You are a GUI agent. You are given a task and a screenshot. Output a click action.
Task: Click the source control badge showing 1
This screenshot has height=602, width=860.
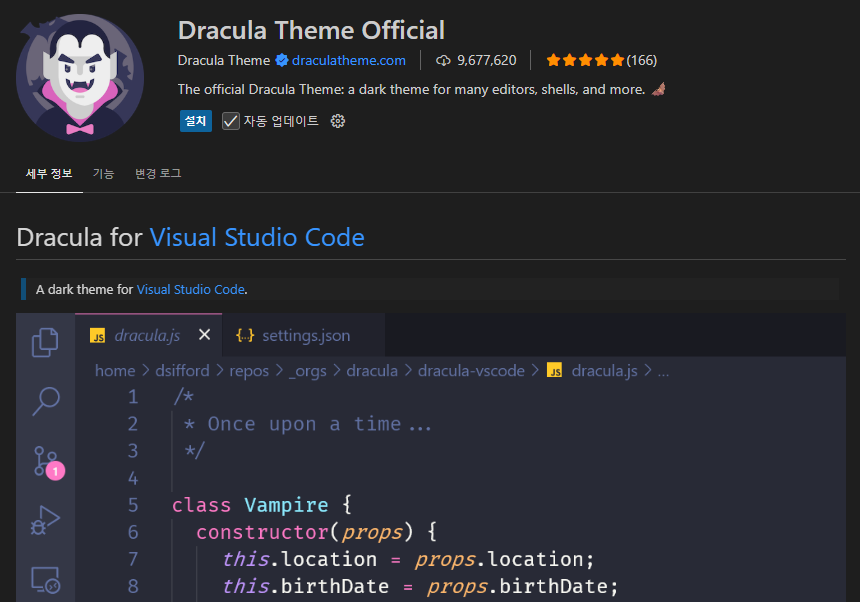coord(55,471)
